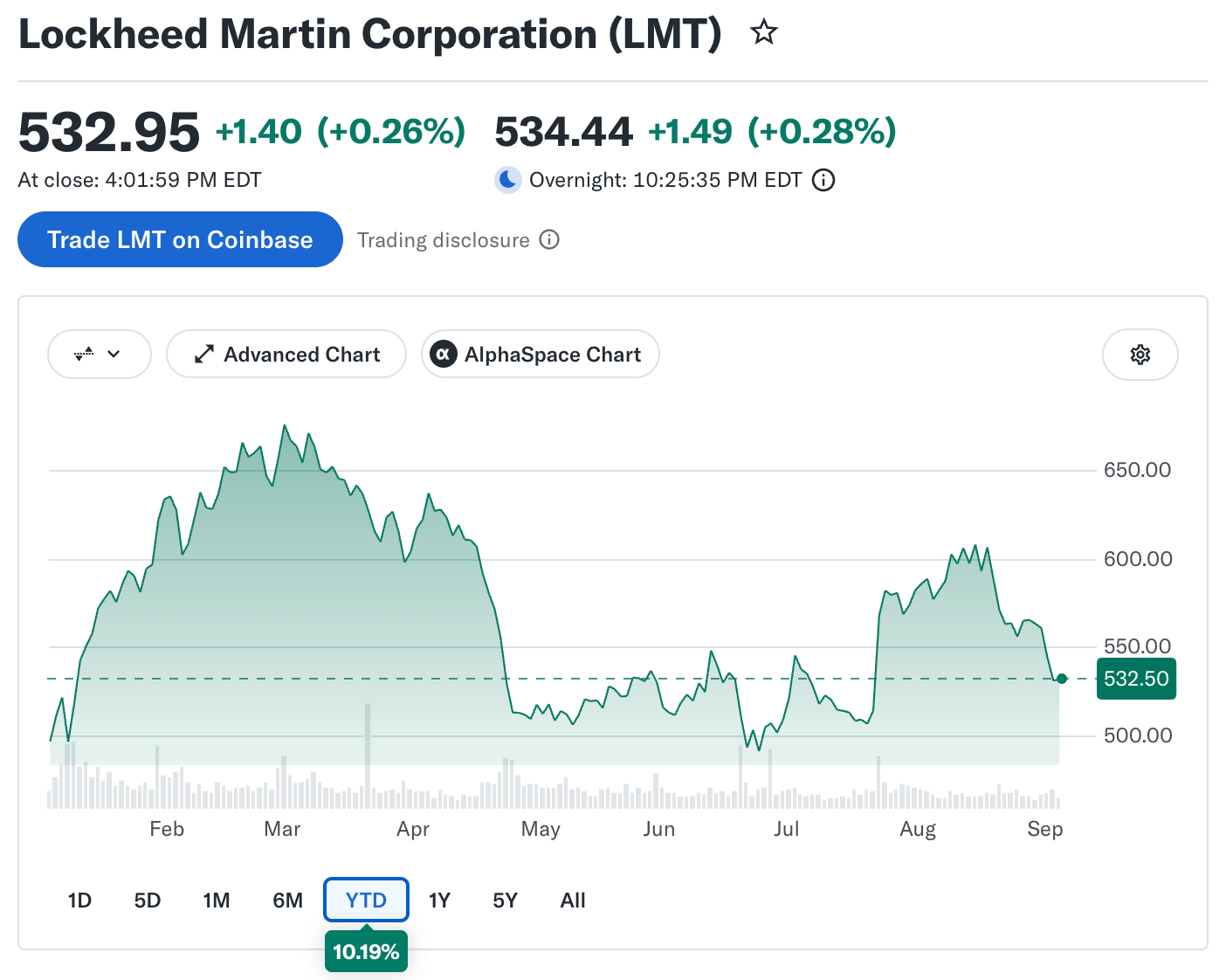Select the 6M time range

[x=287, y=901]
